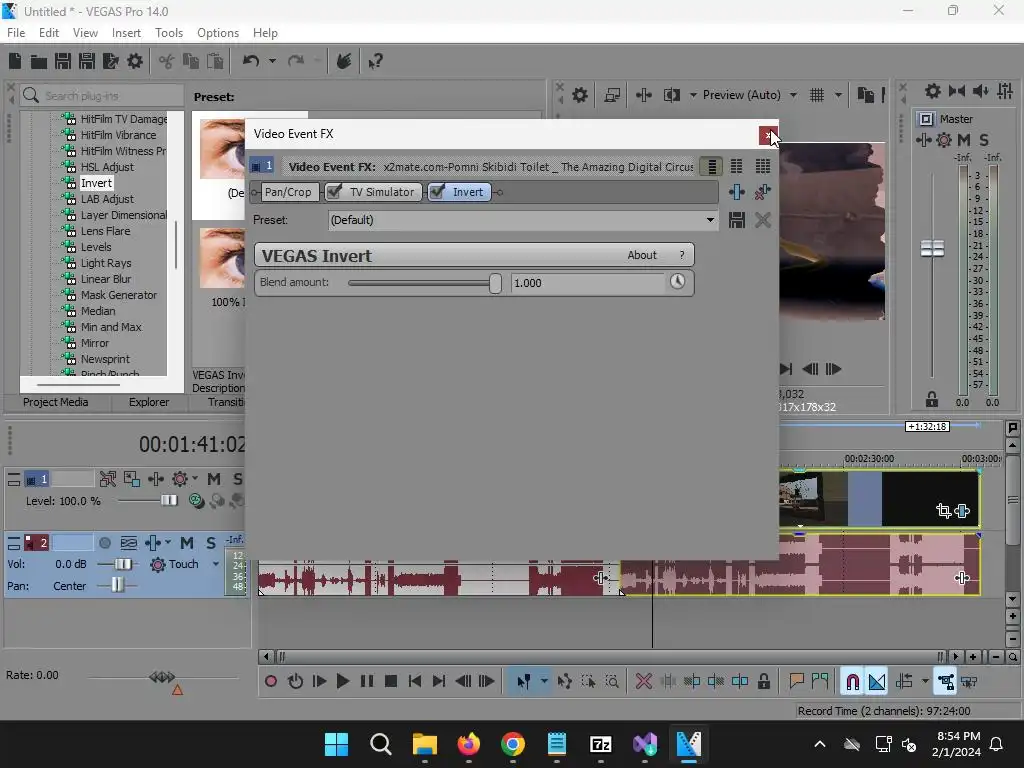Pause playback in transport bar
The width and height of the screenshot is (1024, 768).
(367, 682)
